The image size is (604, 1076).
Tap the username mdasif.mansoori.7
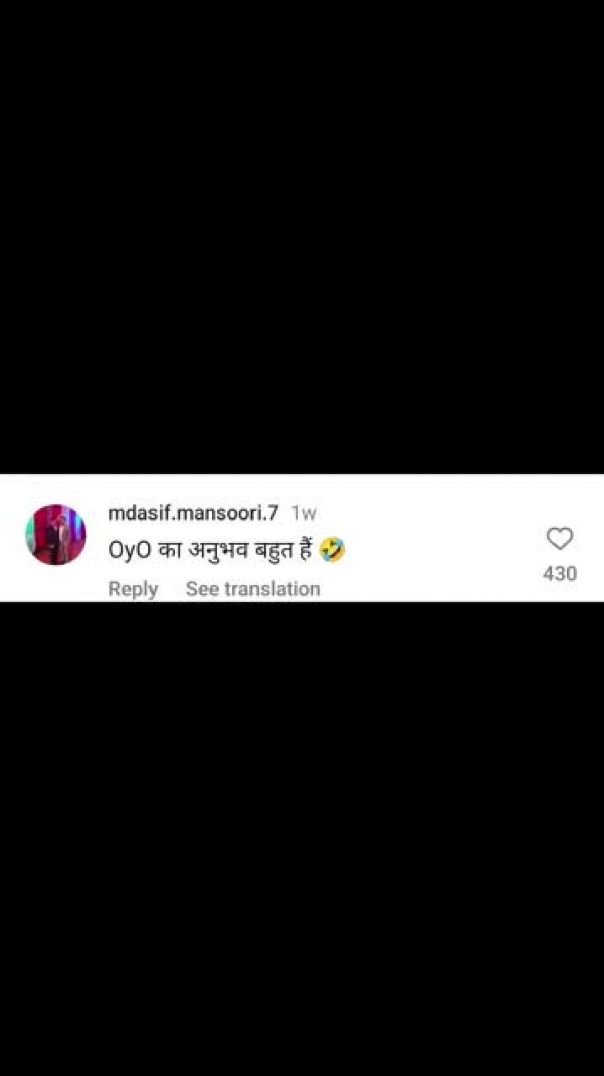[x=194, y=513]
